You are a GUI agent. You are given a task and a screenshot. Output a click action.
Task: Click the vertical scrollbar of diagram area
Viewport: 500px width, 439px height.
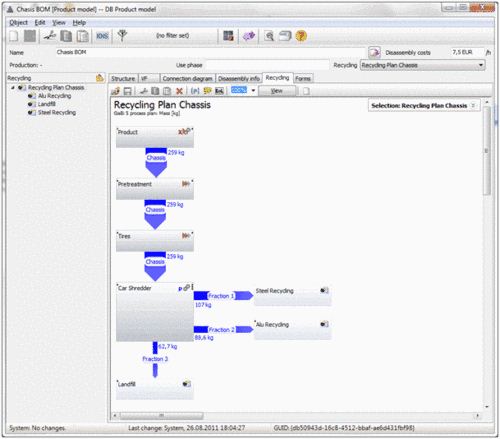(x=487, y=150)
